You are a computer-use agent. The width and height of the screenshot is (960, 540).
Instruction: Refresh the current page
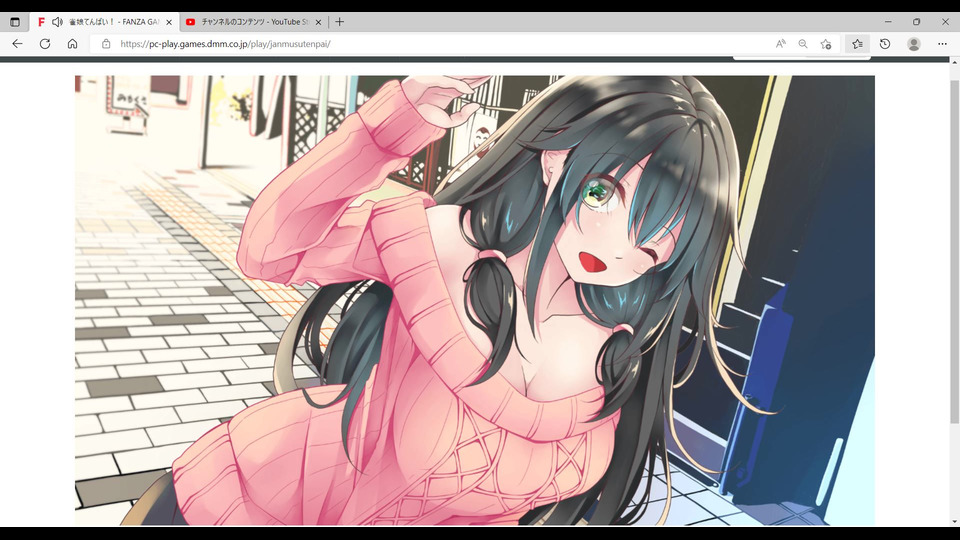(45, 44)
